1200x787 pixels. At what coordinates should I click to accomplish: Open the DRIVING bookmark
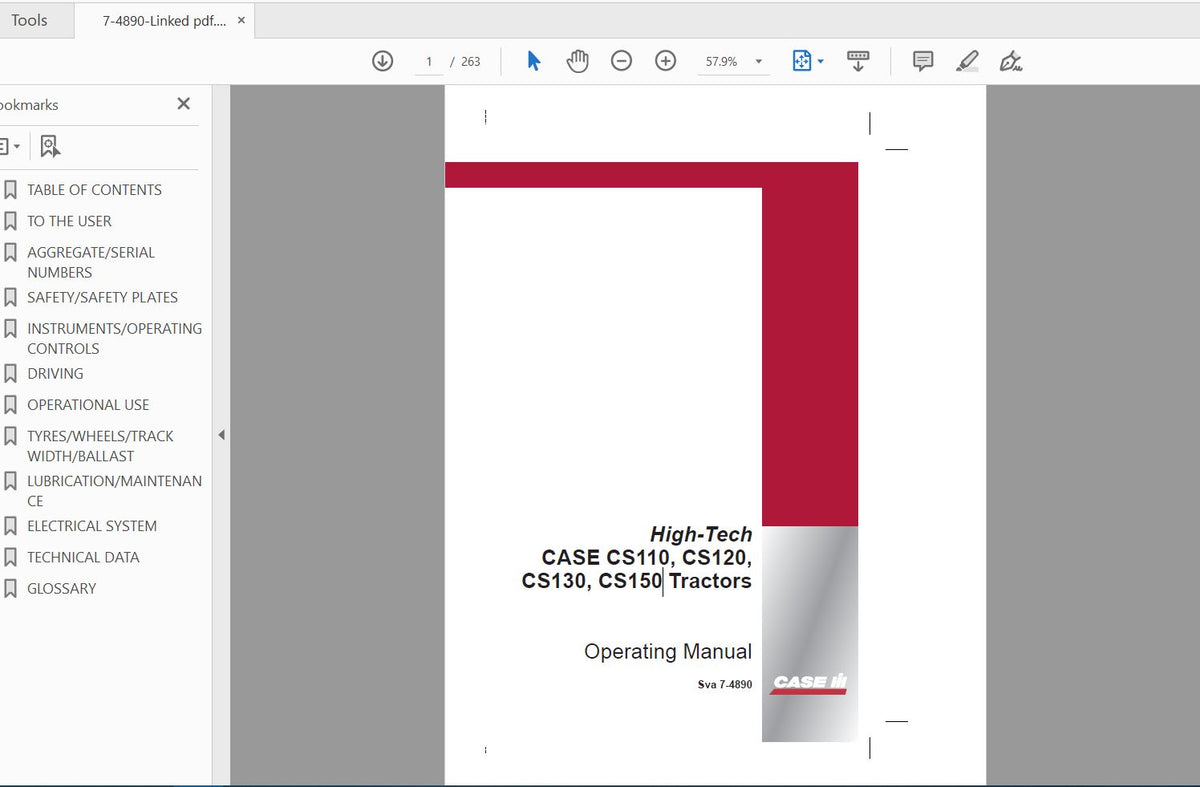tap(55, 373)
